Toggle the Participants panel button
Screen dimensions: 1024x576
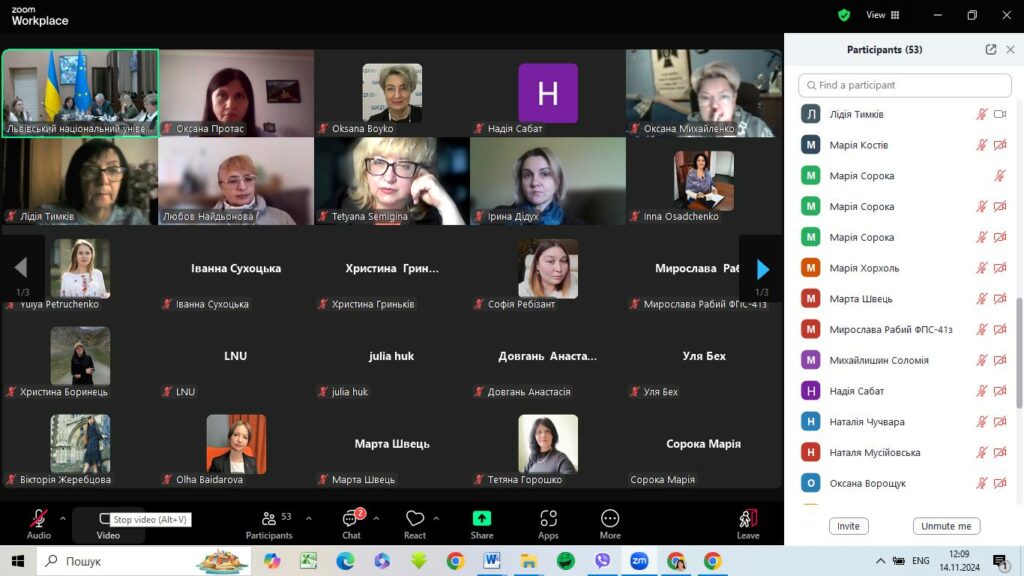click(x=269, y=523)
